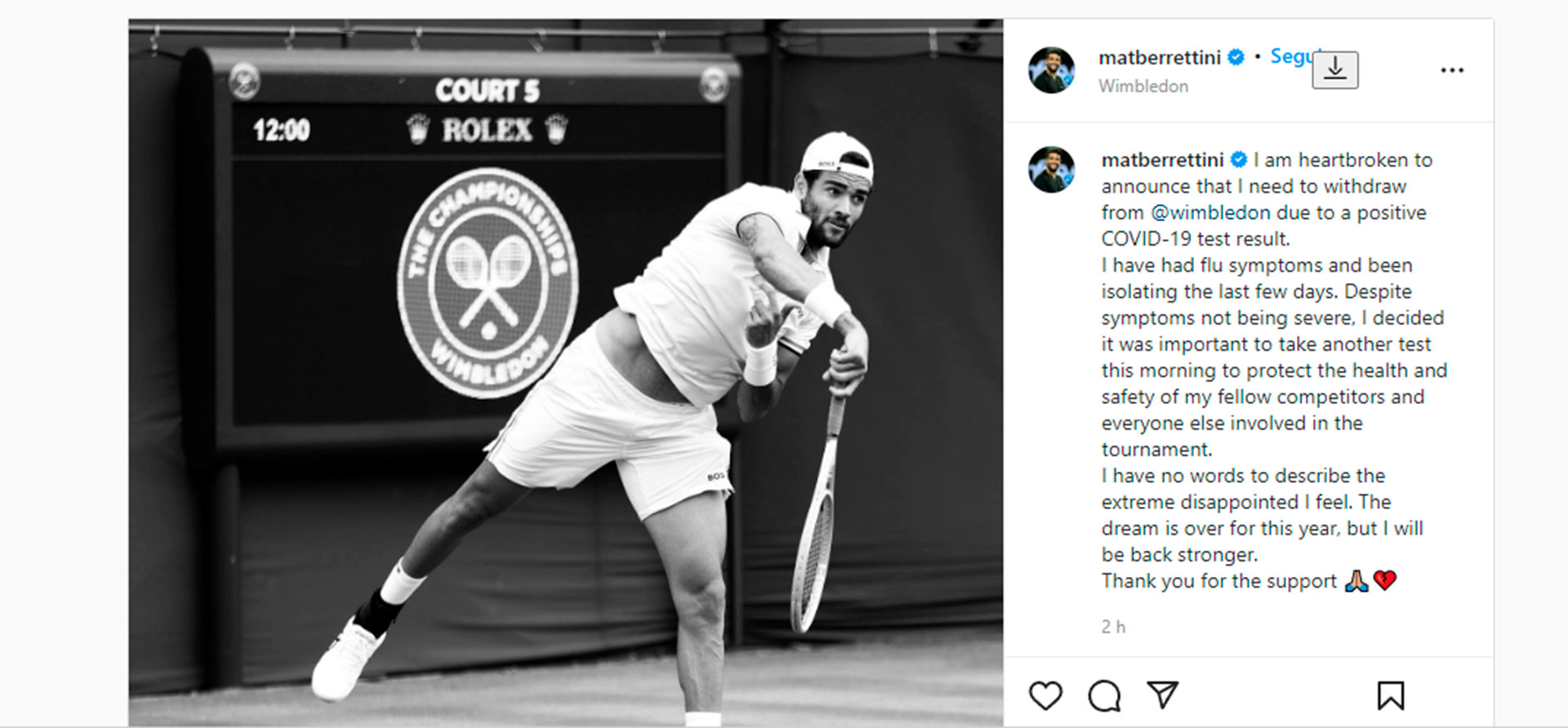This screenshot has height=728, width=1568.
Task: Click matberrettini username in post header
Action: 1160,57
